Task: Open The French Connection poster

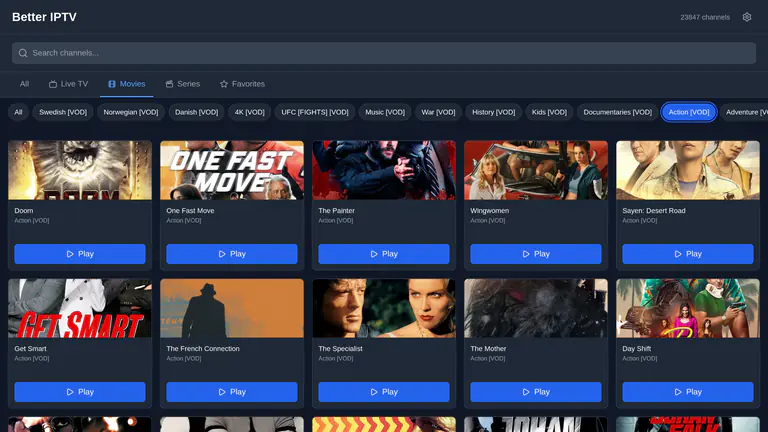Action: [232, 308]
